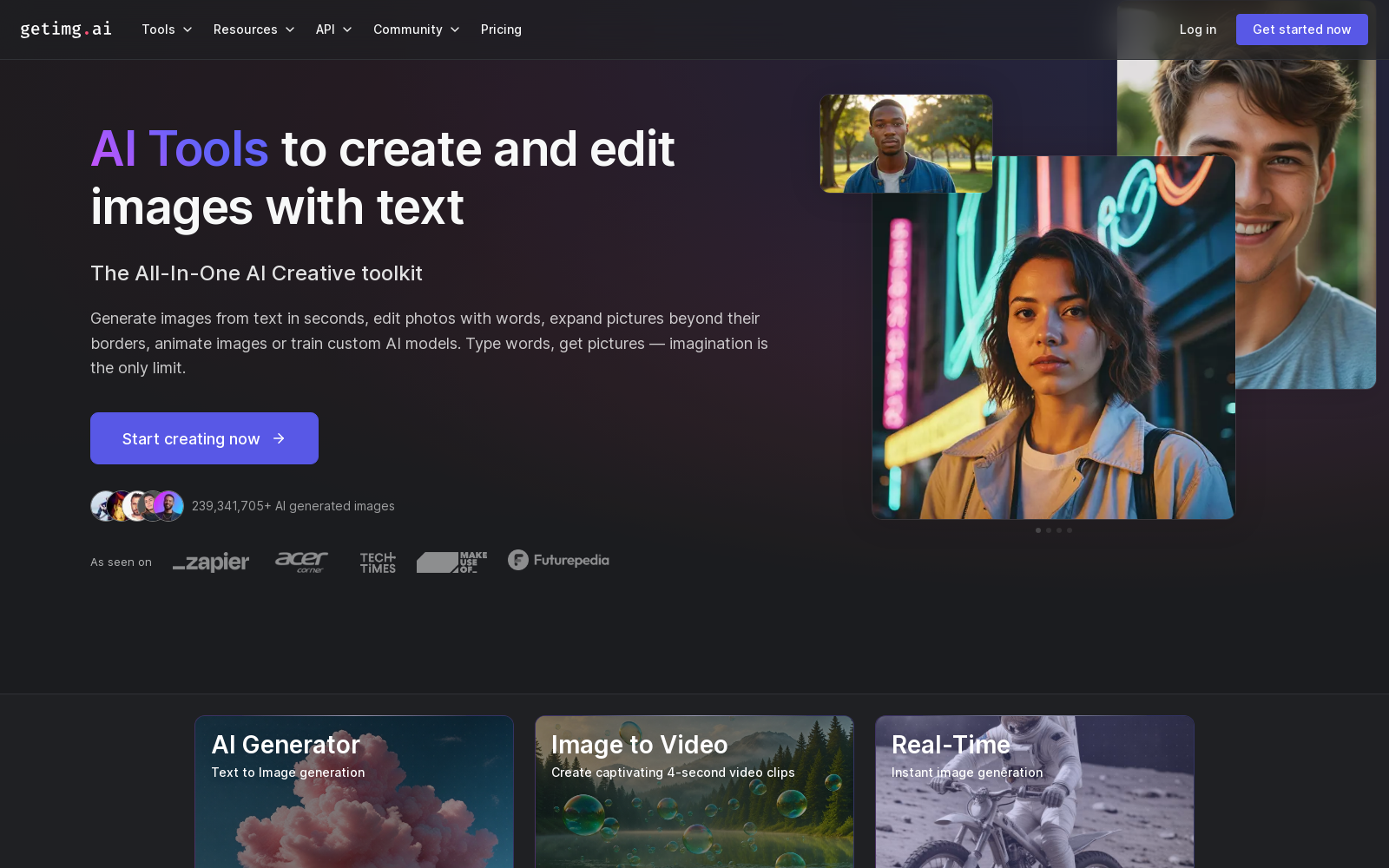
Task: Go to the Pricing page
Action: (x=501, y=30)
